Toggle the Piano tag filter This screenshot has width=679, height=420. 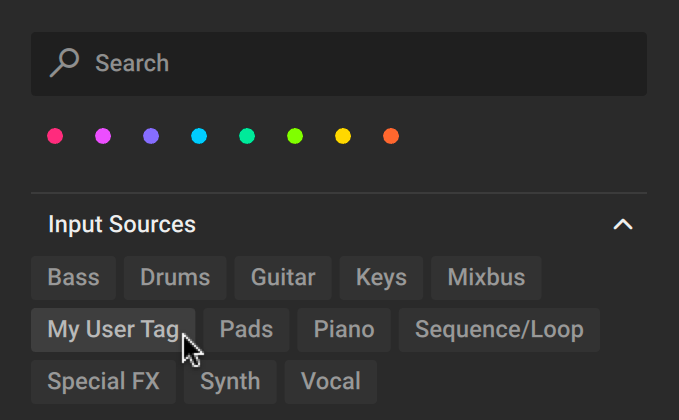[344, 330]
